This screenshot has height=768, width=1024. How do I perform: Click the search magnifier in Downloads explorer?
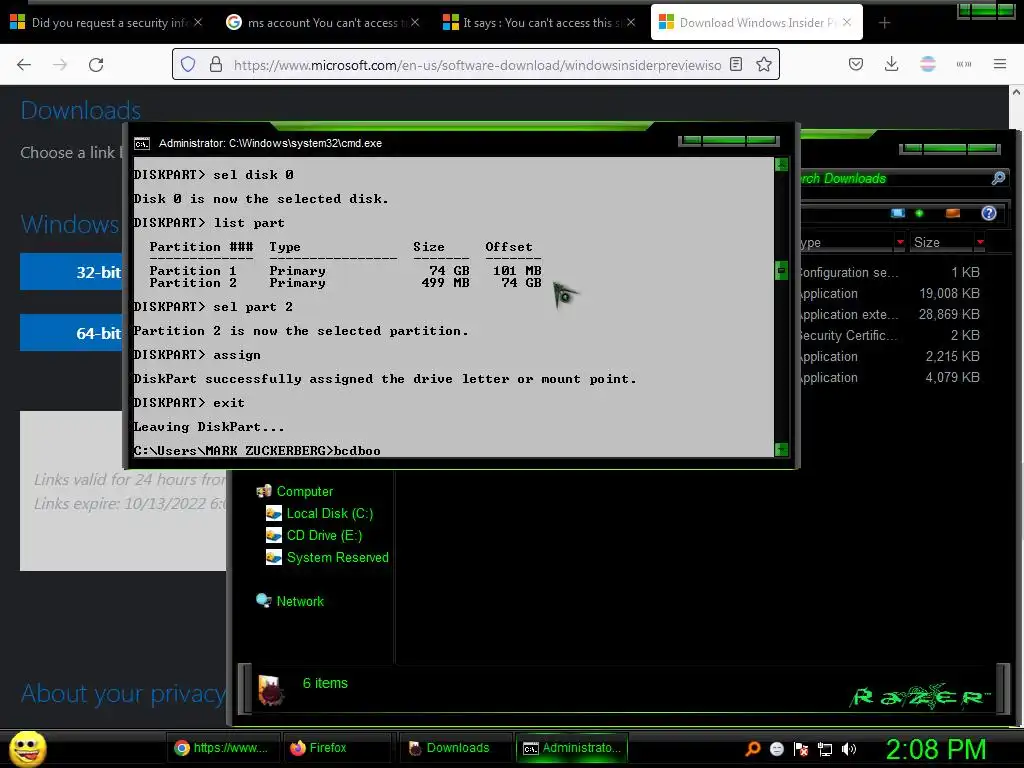pos(998,178)
